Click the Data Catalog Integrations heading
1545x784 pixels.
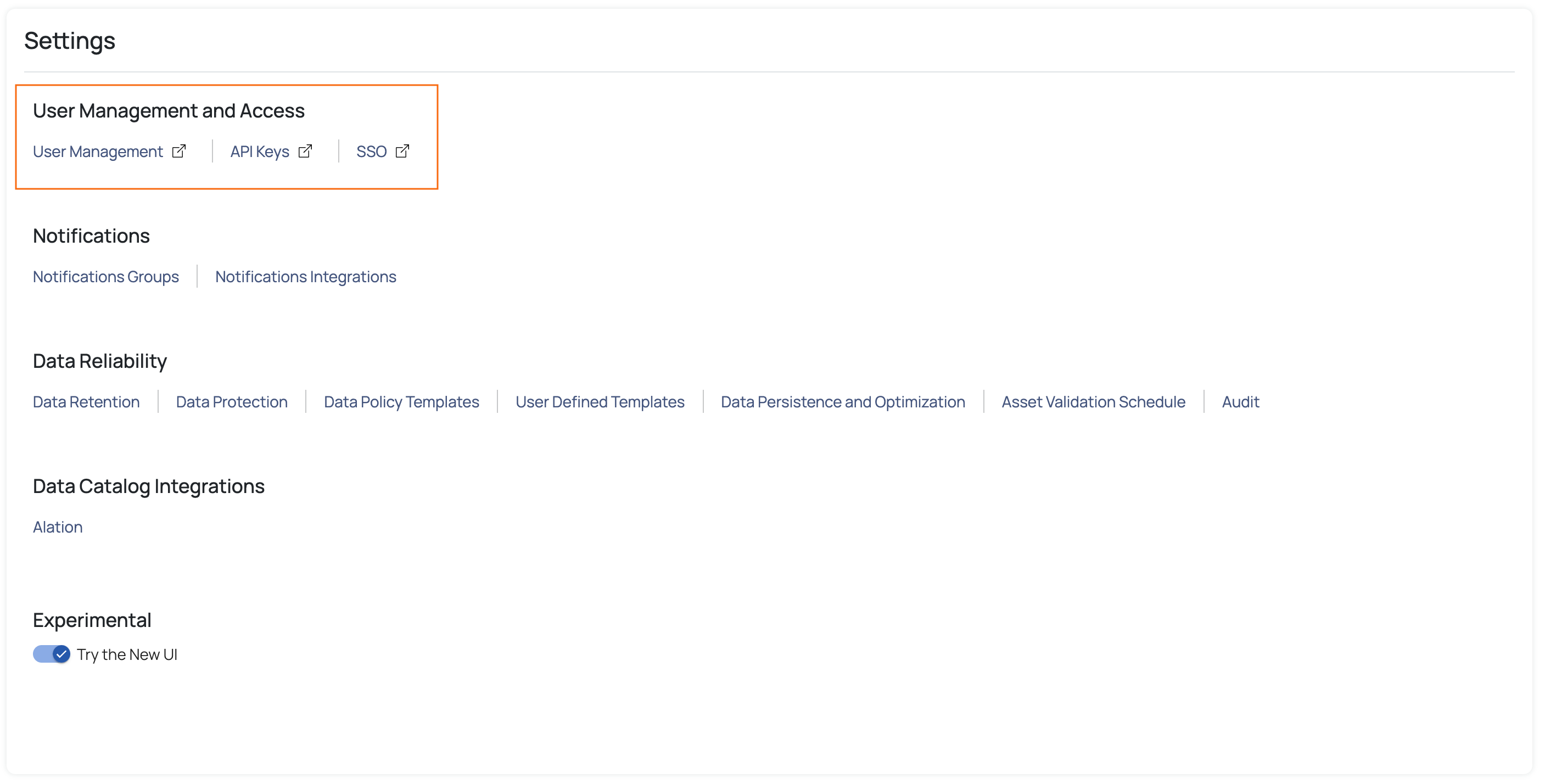click(x=149, y=486)
